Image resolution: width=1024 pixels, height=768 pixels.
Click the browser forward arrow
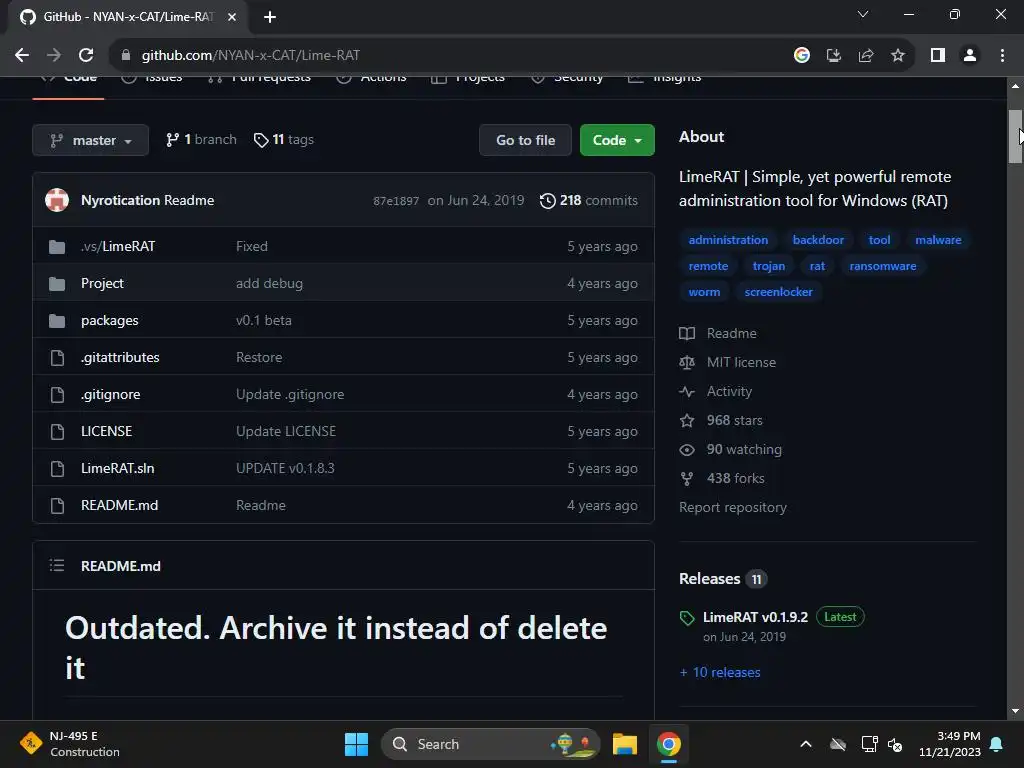point(54,56)
